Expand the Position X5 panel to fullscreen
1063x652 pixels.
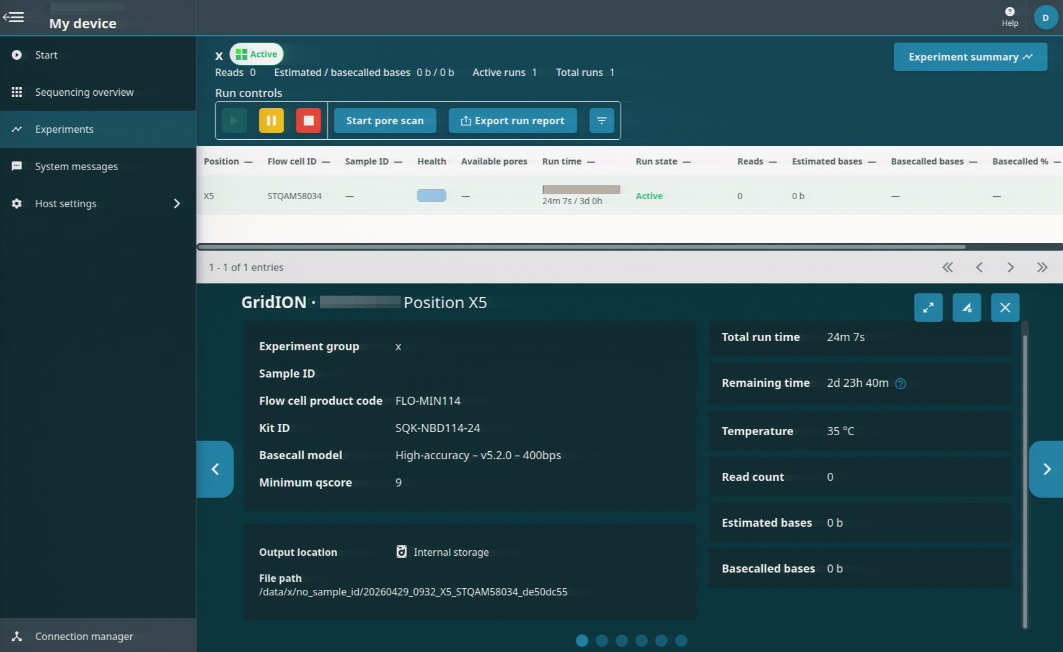[x=928, y=308]
